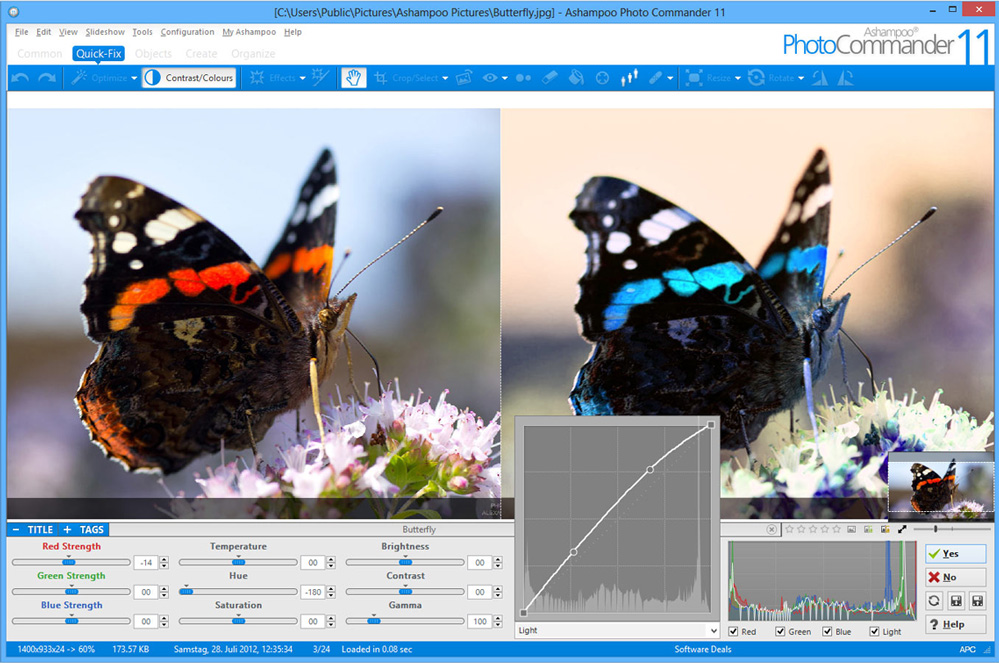Uncheck the Red histogram channel checkbox

click(x=735, y=632)
